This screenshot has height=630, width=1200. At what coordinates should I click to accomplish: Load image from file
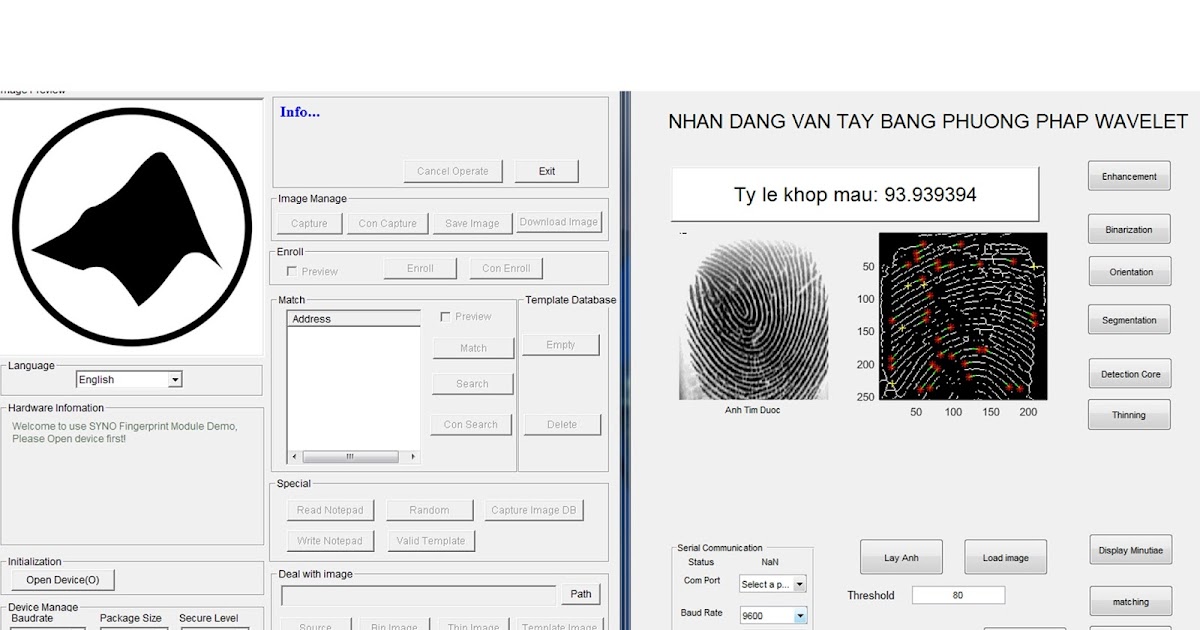coord(1005,557)
